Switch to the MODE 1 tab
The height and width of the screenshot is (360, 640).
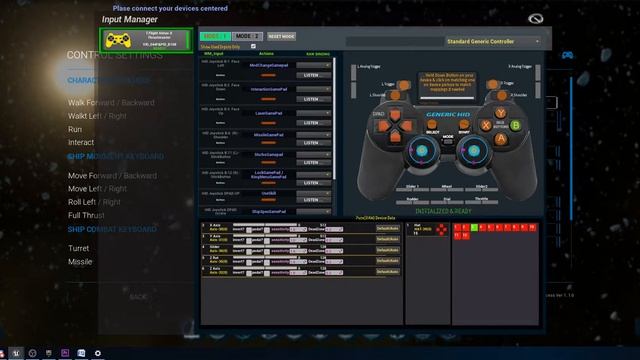point(215,36)
